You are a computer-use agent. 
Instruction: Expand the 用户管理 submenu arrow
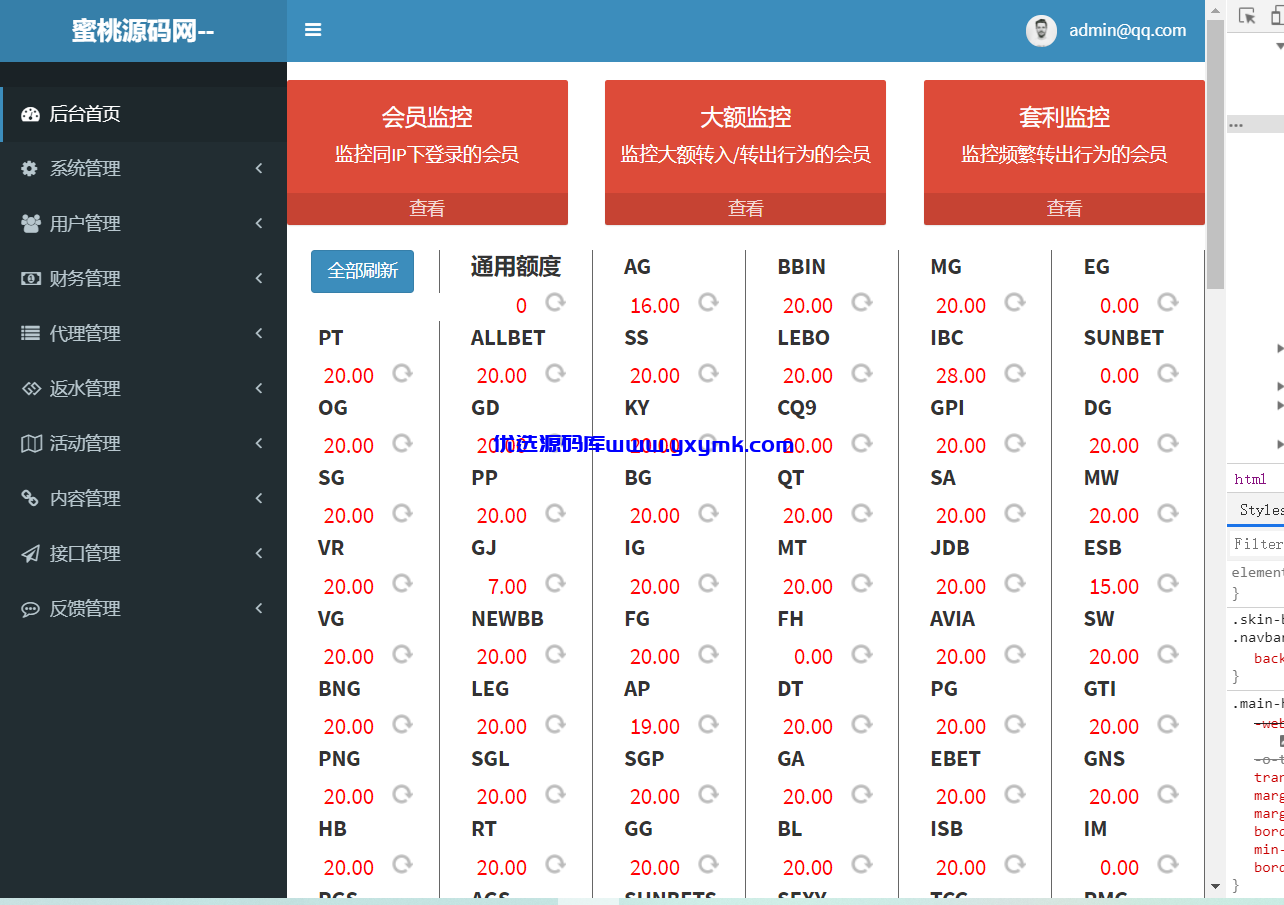click(x=259, y=223)
